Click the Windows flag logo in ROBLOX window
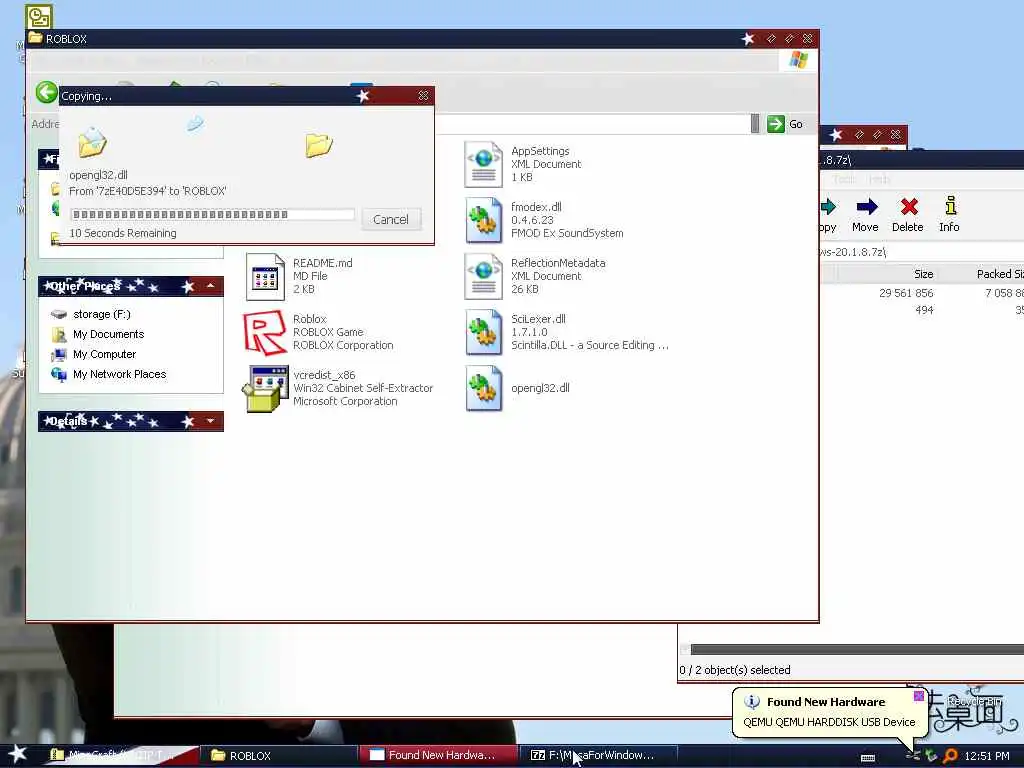 (x=798, y=61)
